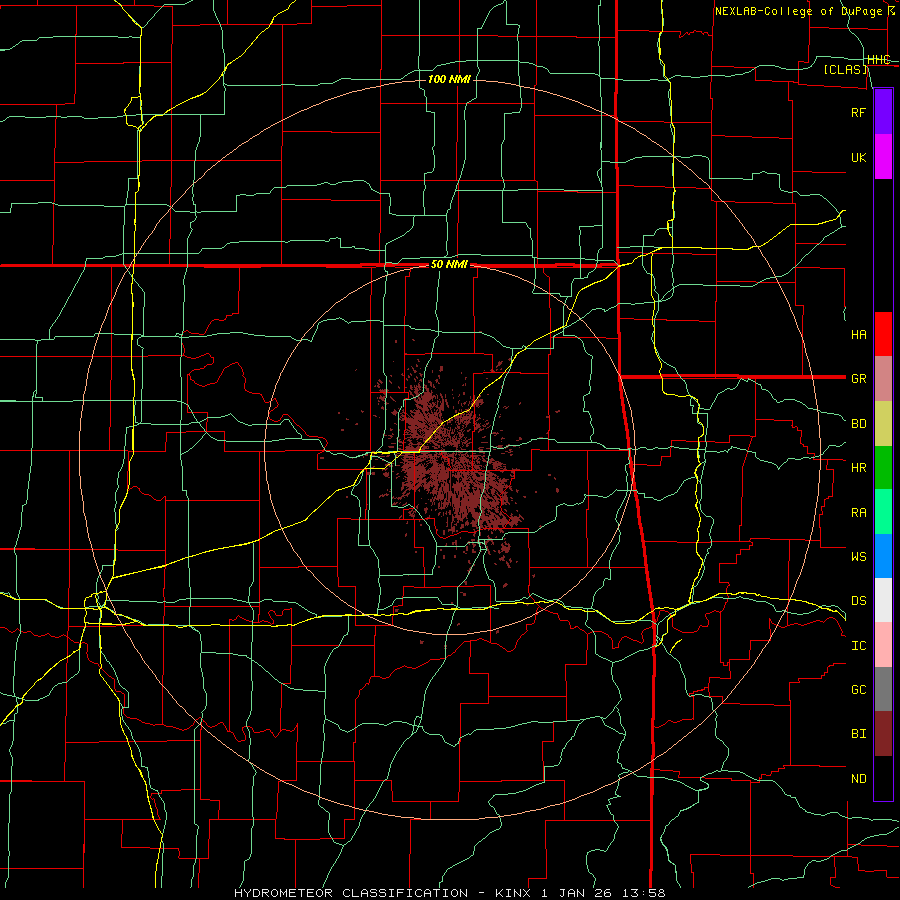Click the UK legend label
The image size is (900, 900).
click(858, 157)
